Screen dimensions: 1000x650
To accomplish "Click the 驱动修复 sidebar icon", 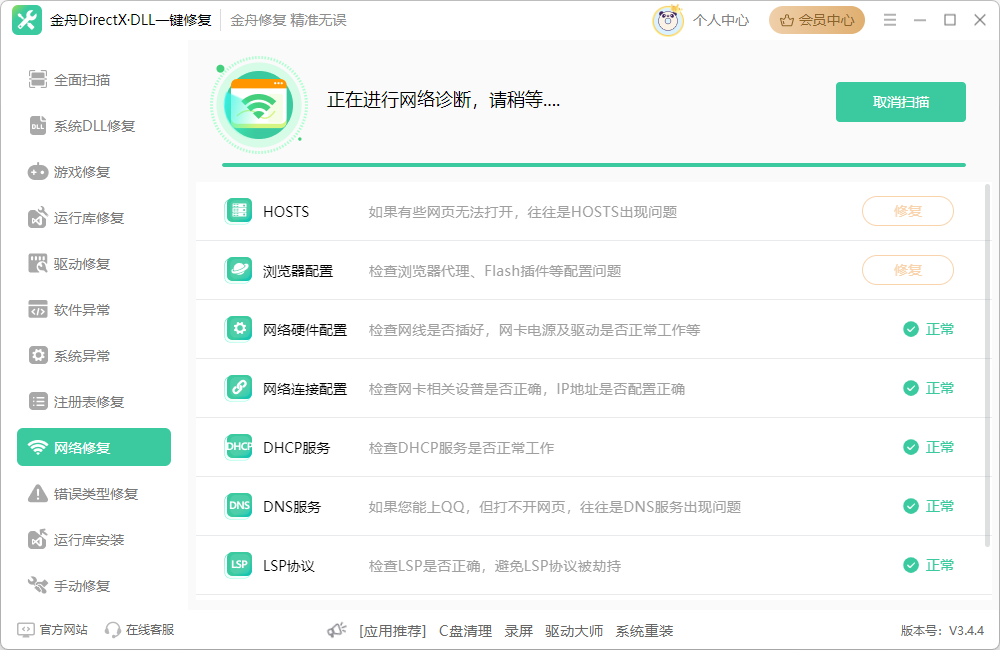I will (38, 263).
